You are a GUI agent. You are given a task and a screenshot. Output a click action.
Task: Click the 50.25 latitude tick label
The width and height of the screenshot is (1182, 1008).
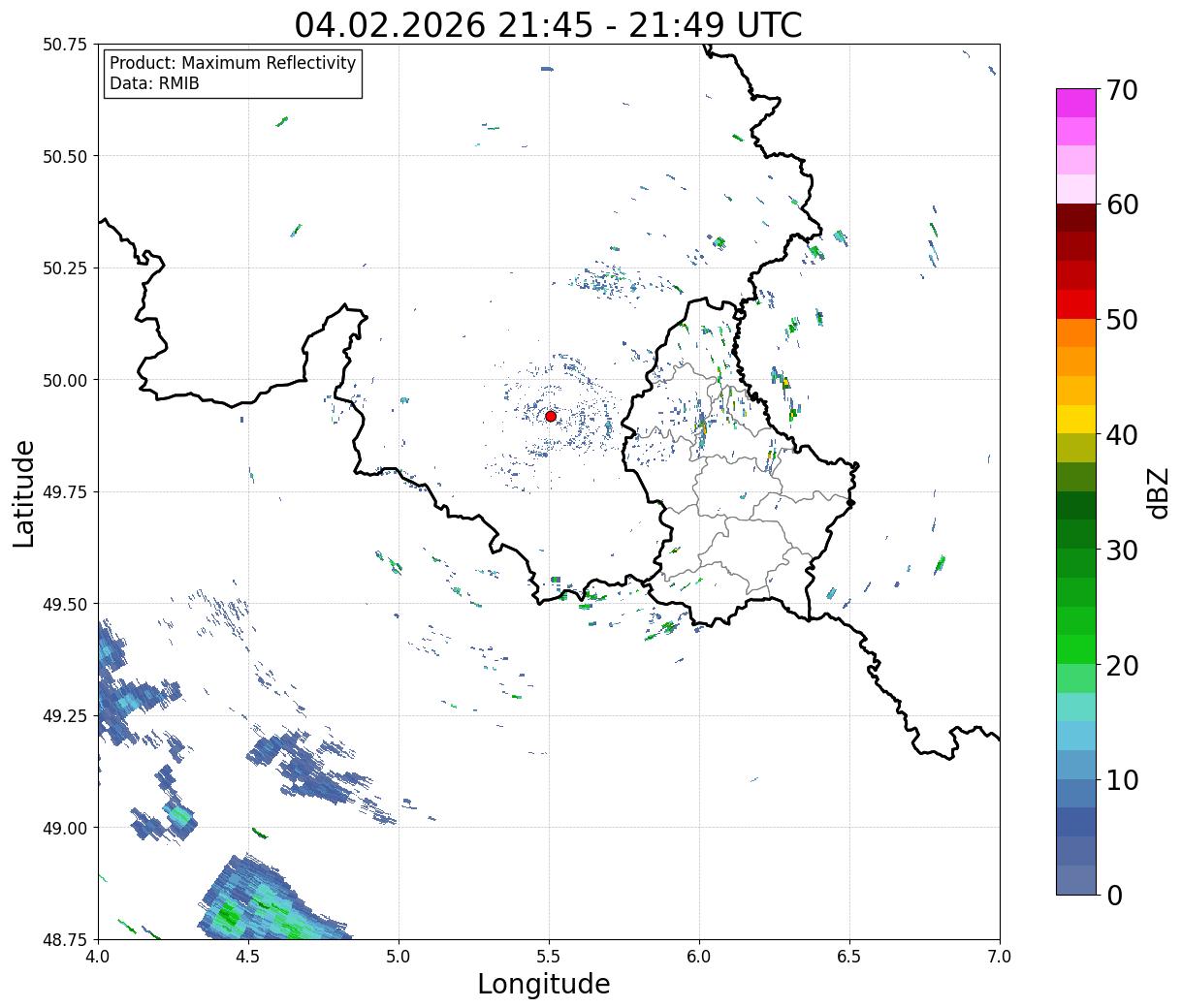coord(64,268)
